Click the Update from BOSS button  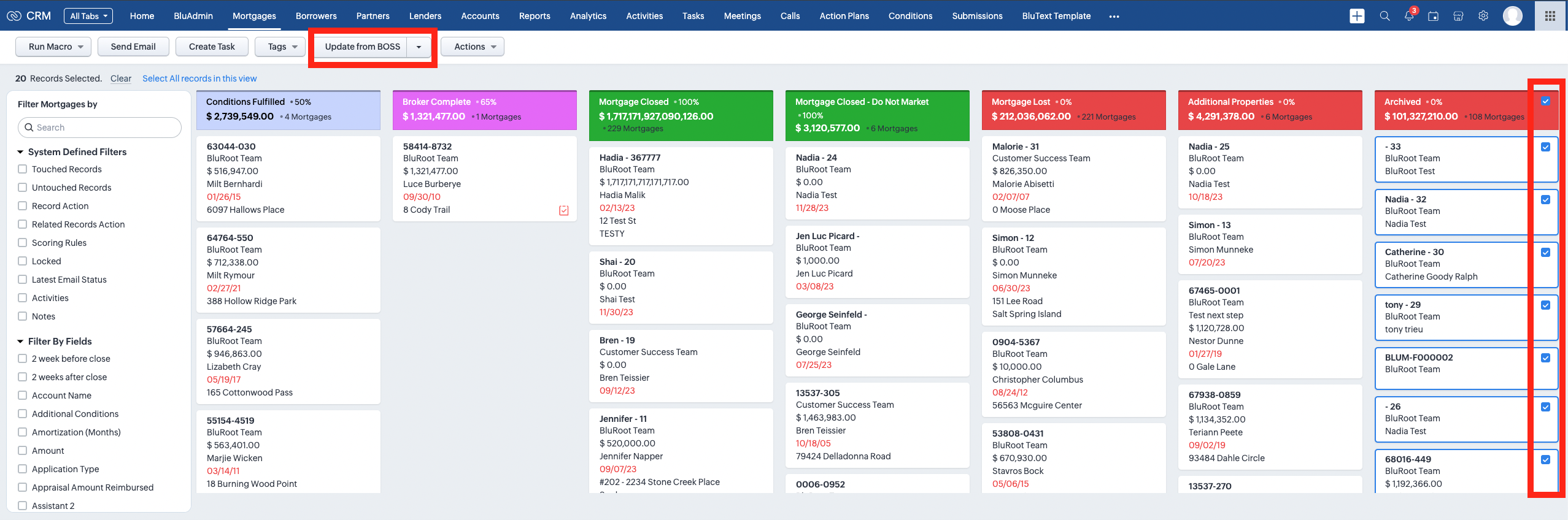pos(362,47)
